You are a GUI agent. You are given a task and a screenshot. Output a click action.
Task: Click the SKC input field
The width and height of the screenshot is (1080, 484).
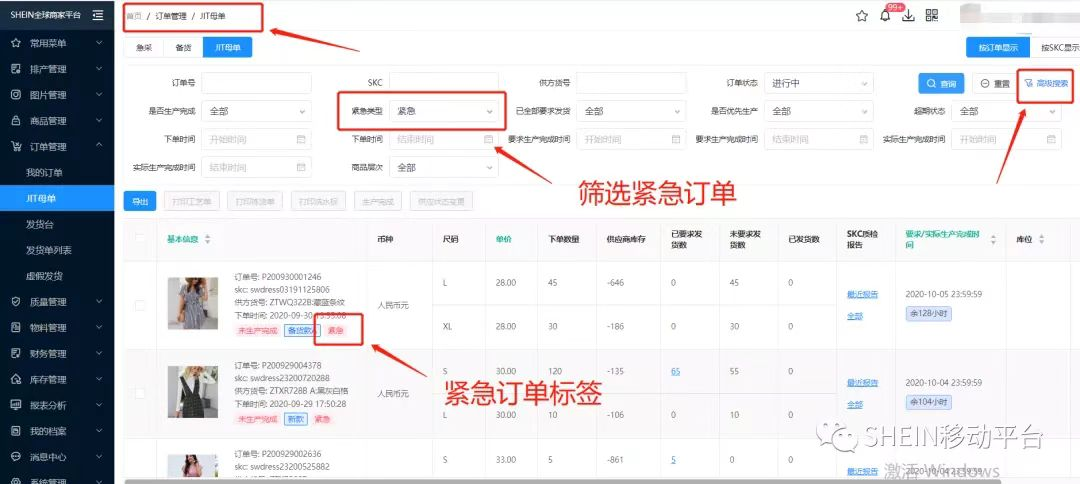[444, 83]
